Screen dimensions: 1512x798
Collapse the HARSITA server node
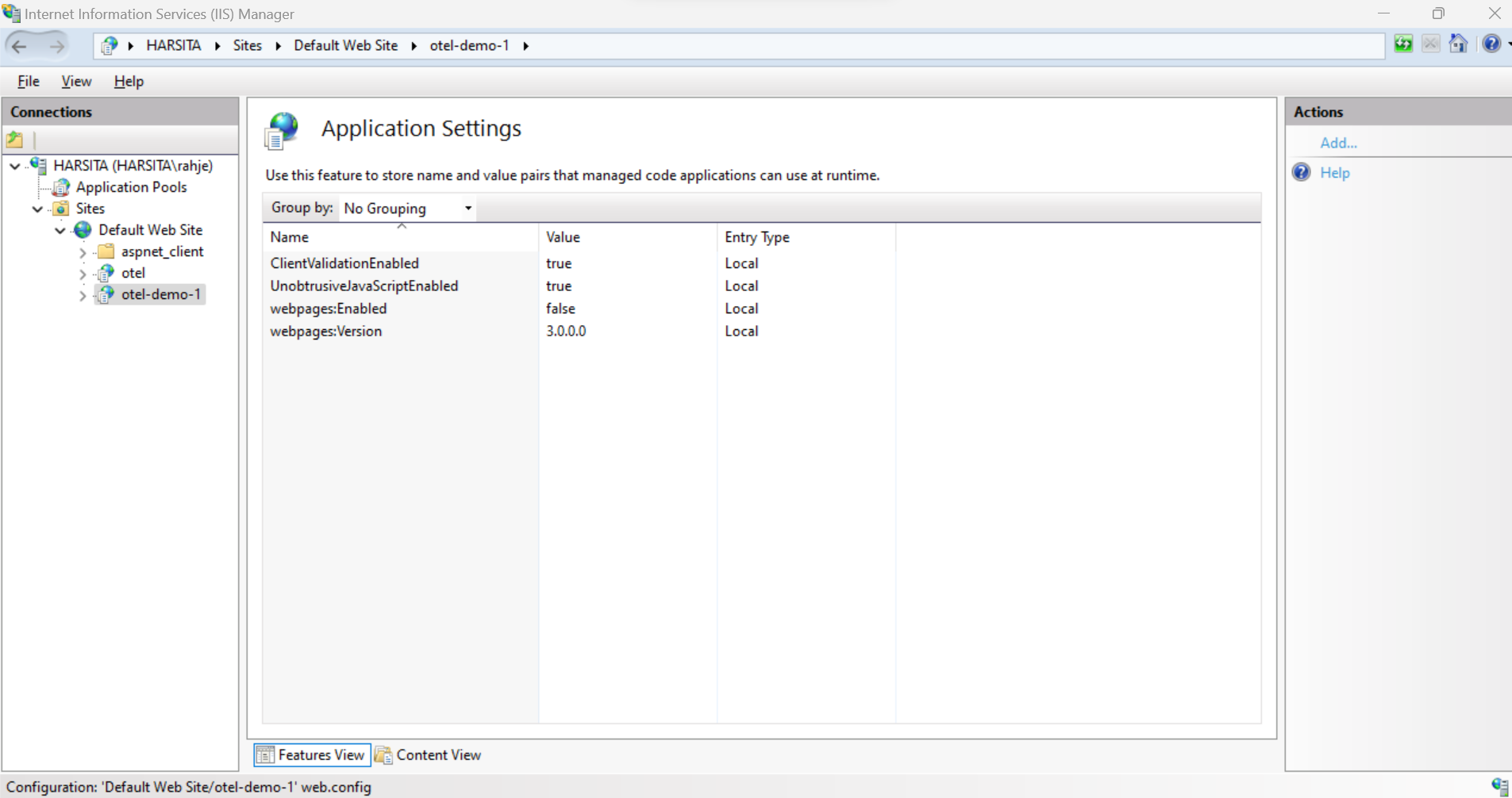click(x=15, y=167)
